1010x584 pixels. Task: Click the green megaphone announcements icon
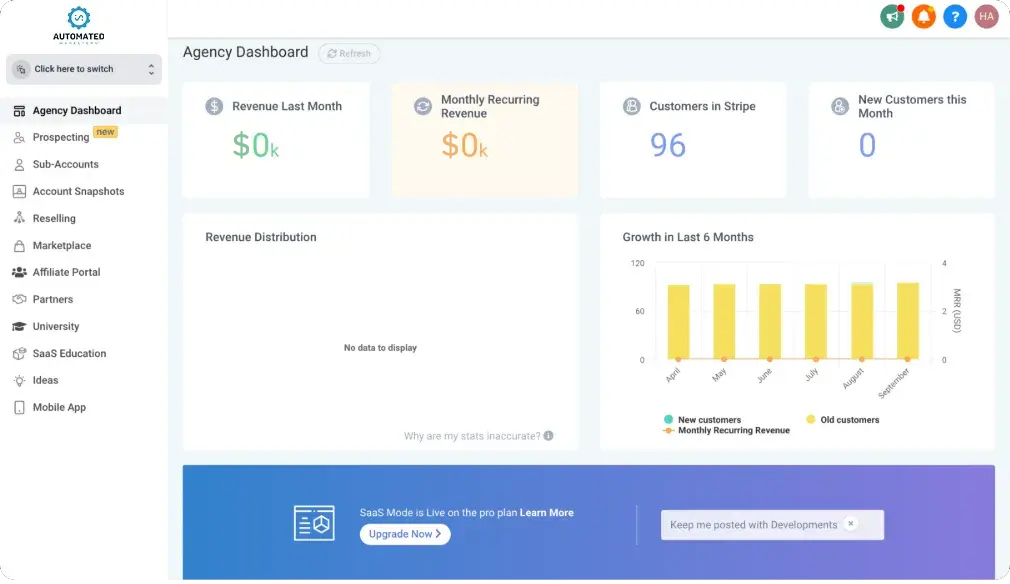(891, 16)
